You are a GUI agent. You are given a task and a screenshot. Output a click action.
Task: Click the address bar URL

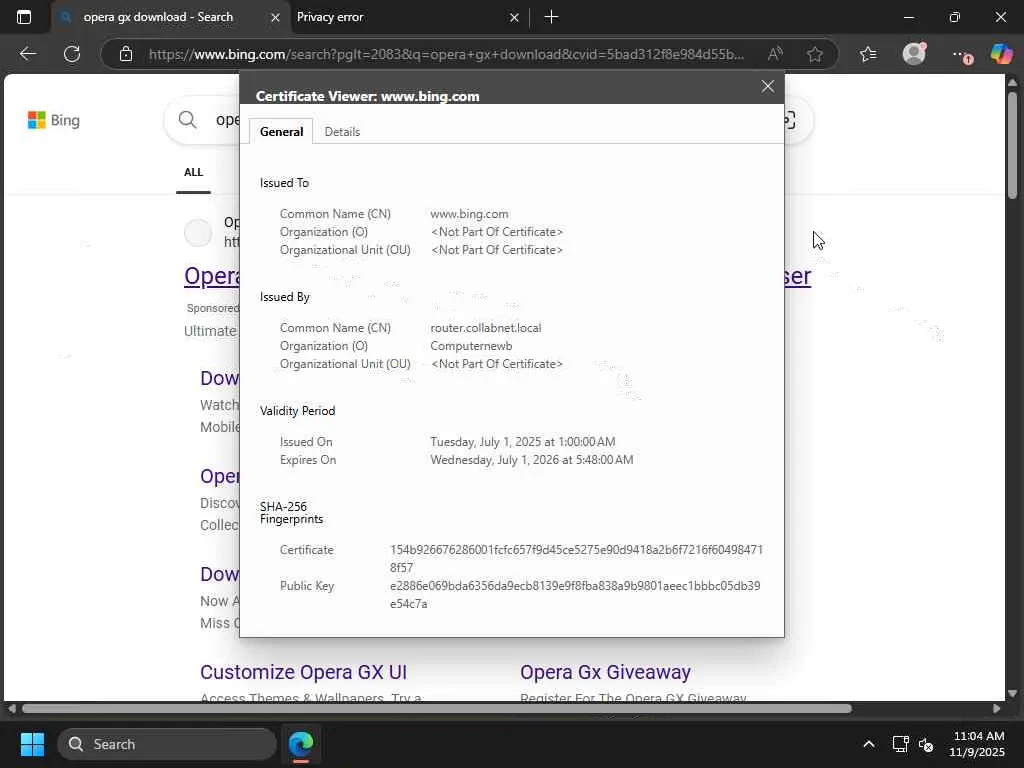click(x=445, y=54)
